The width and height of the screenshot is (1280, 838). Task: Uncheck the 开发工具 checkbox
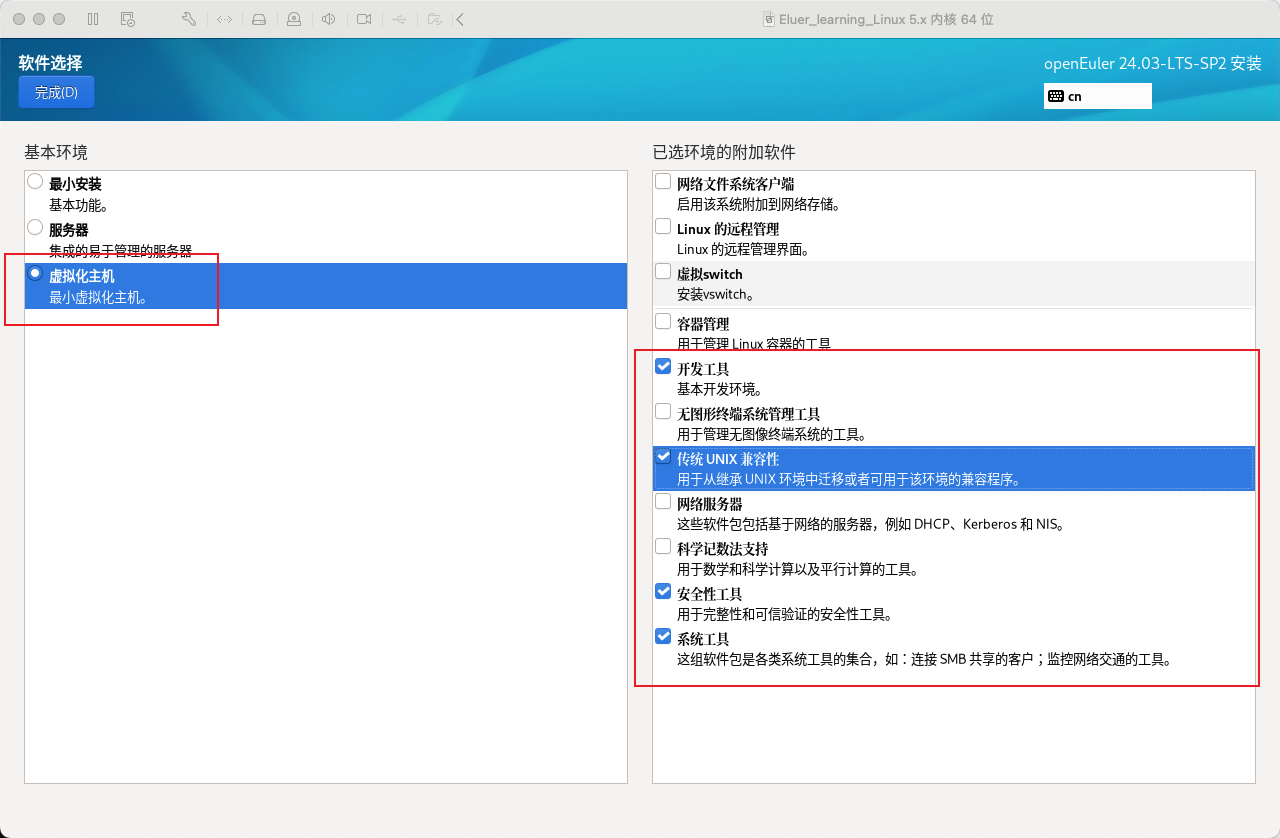pyautogui.click(x=663, y=367)
